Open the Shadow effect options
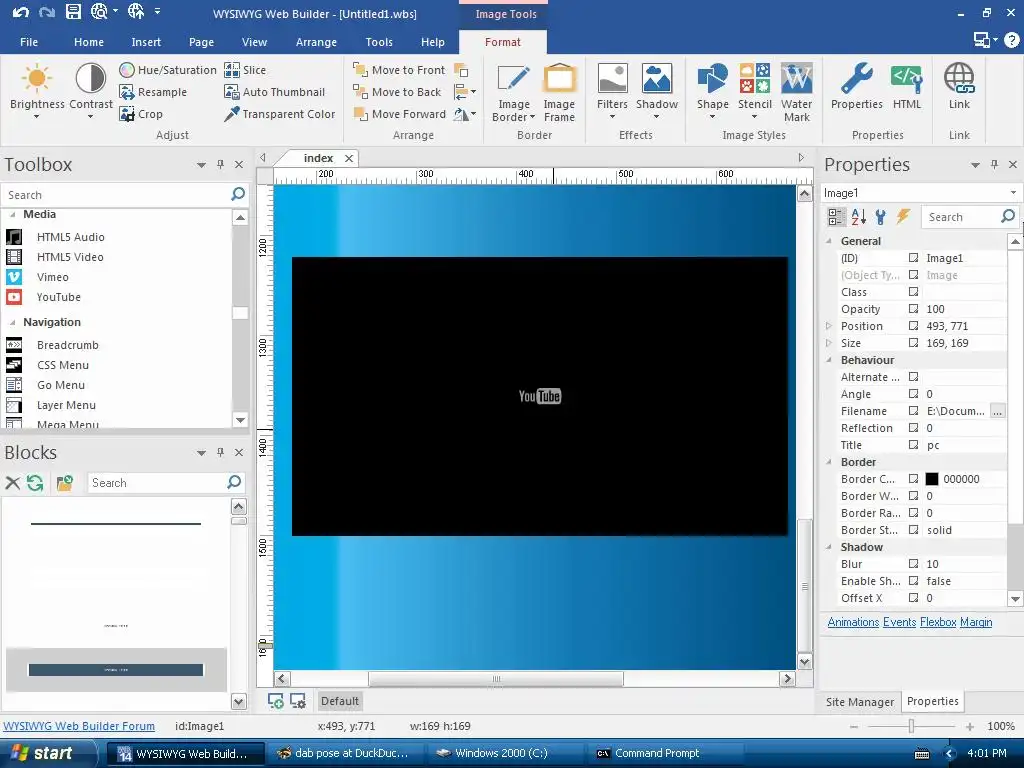Screen dimensions: 1024x768 click(x=656, y=91)
